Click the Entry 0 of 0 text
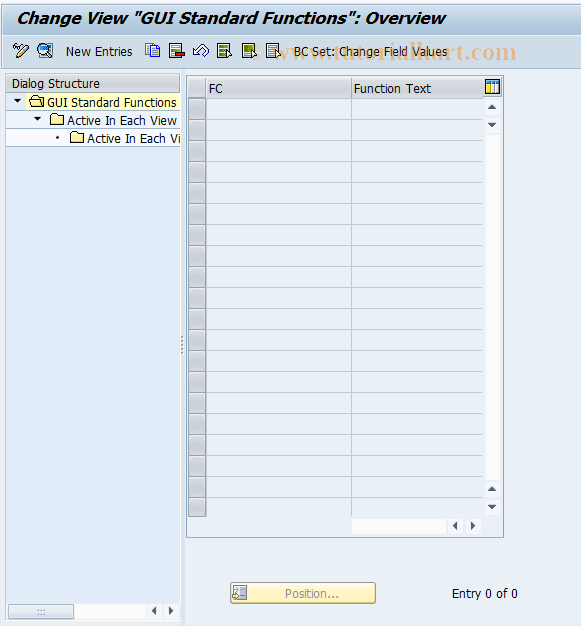581x626 pixels. coord(484,593)
